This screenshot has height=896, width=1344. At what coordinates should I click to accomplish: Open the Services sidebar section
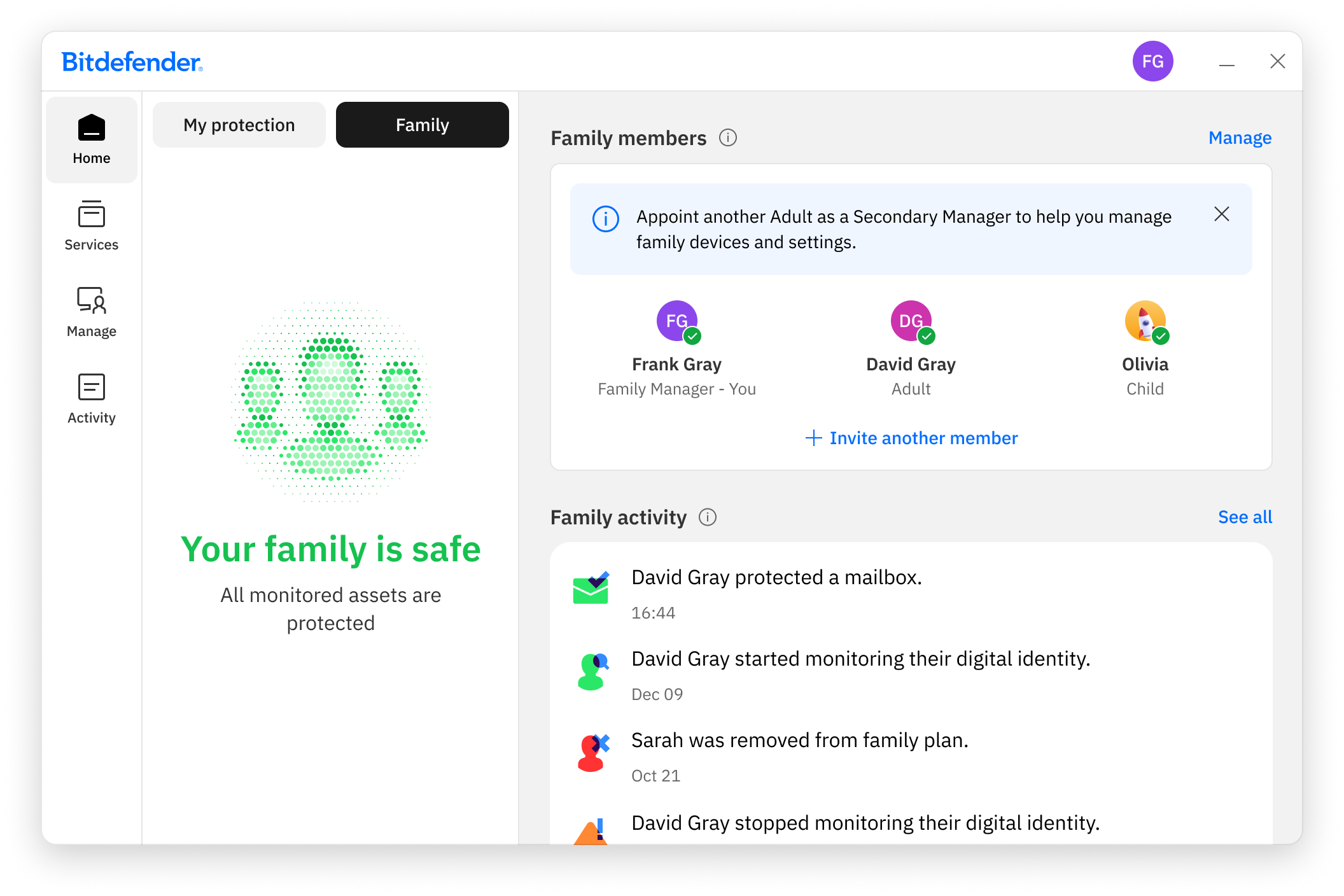91,227
